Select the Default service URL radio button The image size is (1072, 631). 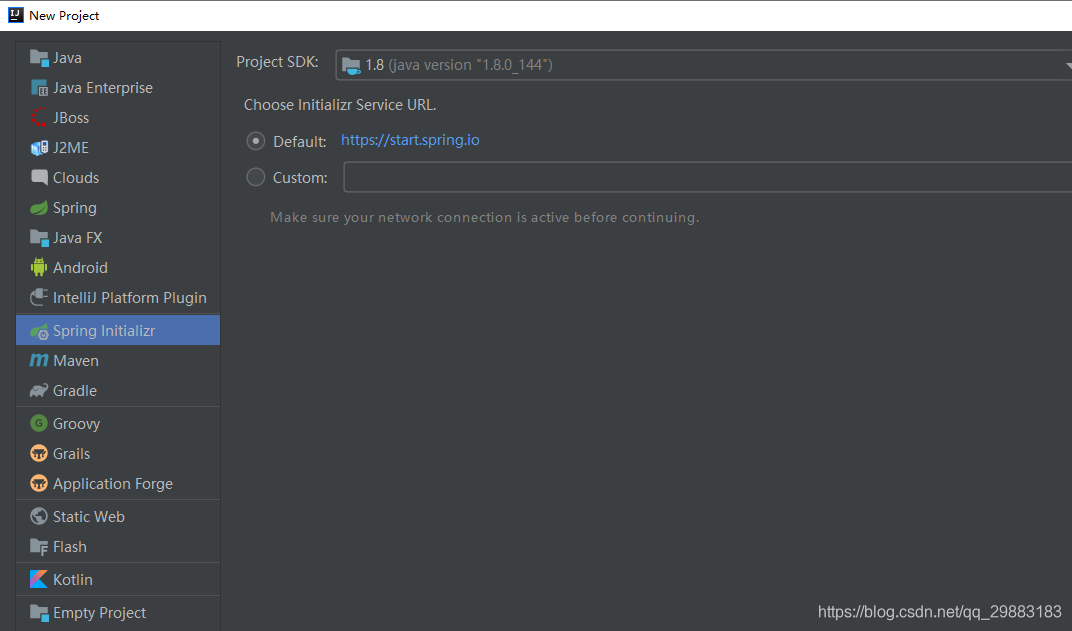coord(256,142)
